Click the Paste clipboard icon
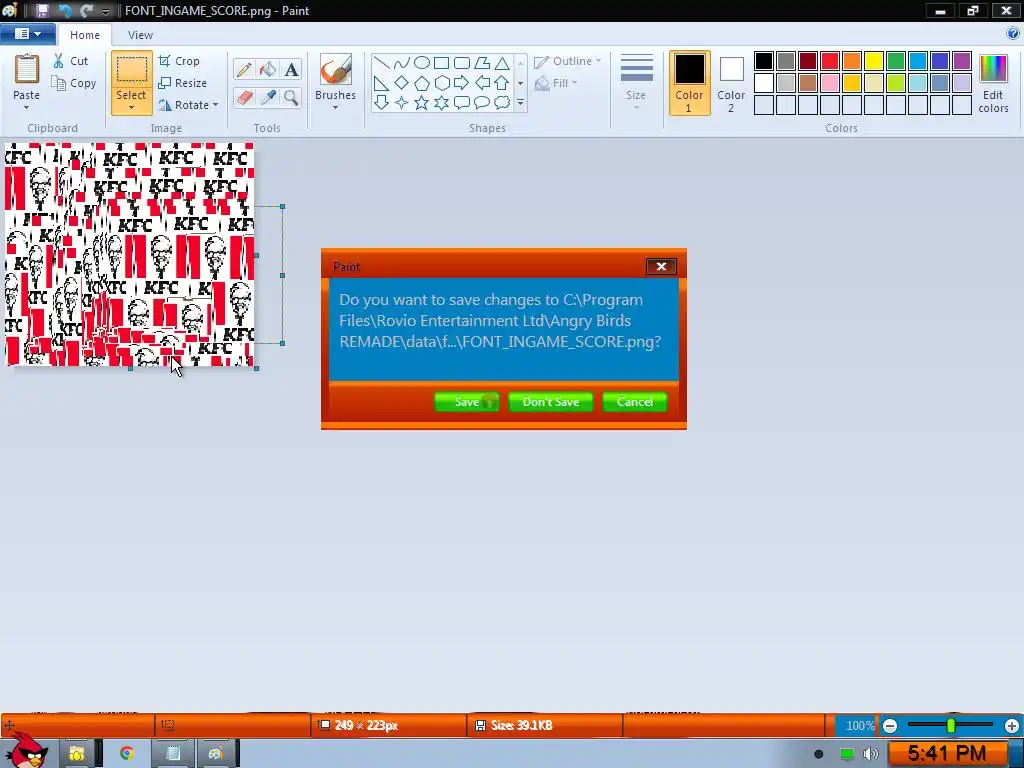 pyautogui.click(x=27, y=69)
